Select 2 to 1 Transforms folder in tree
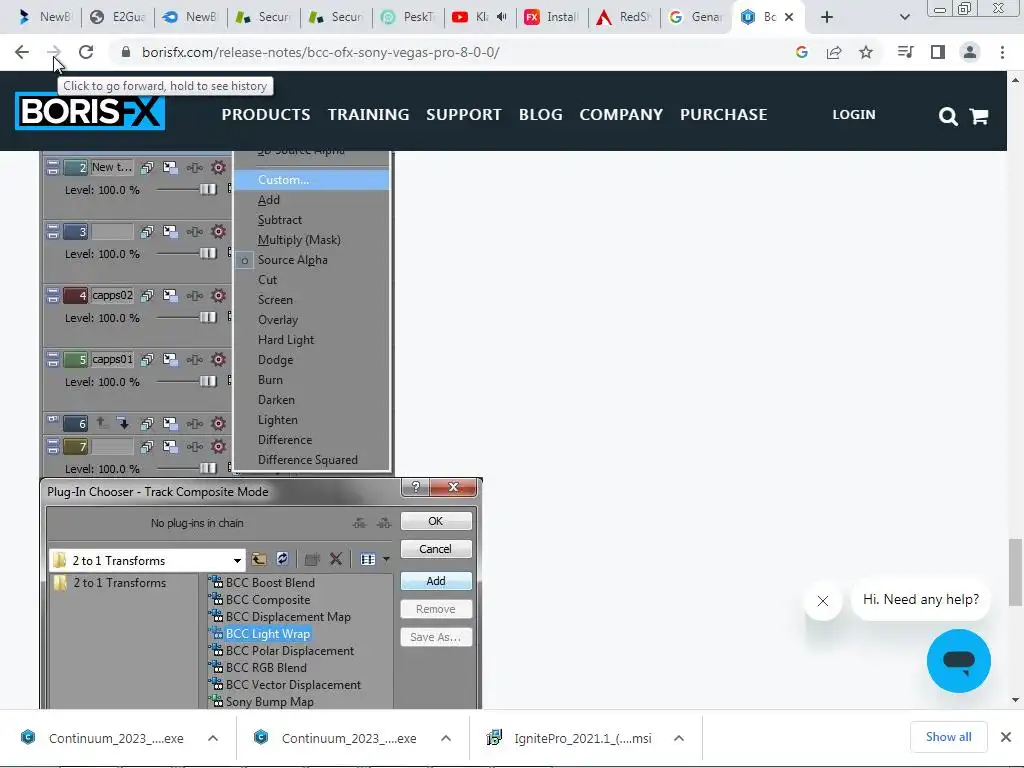 (119, 583)
